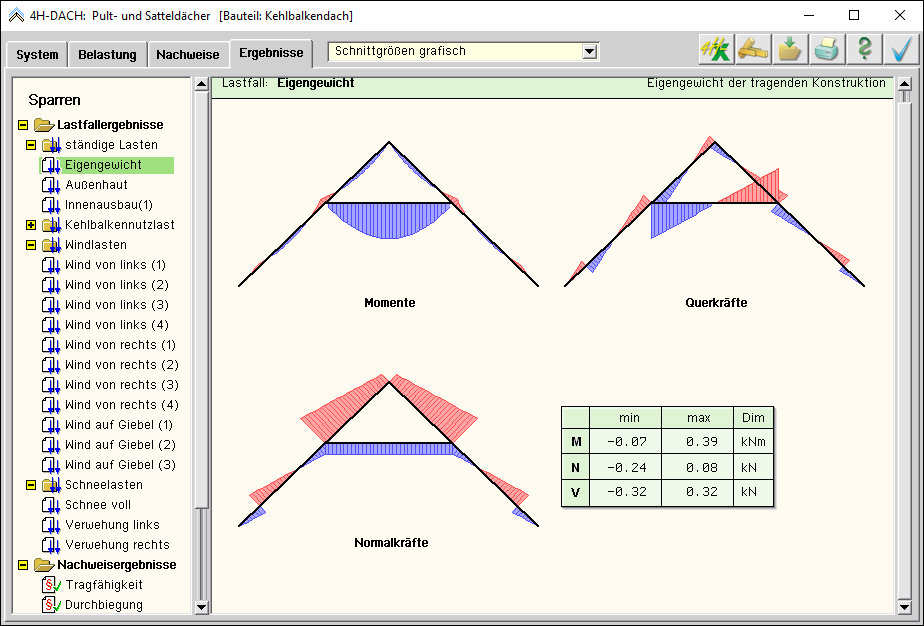Open the Nachweise tab
This screenshot has height=626, width=924.
point(187,55)
